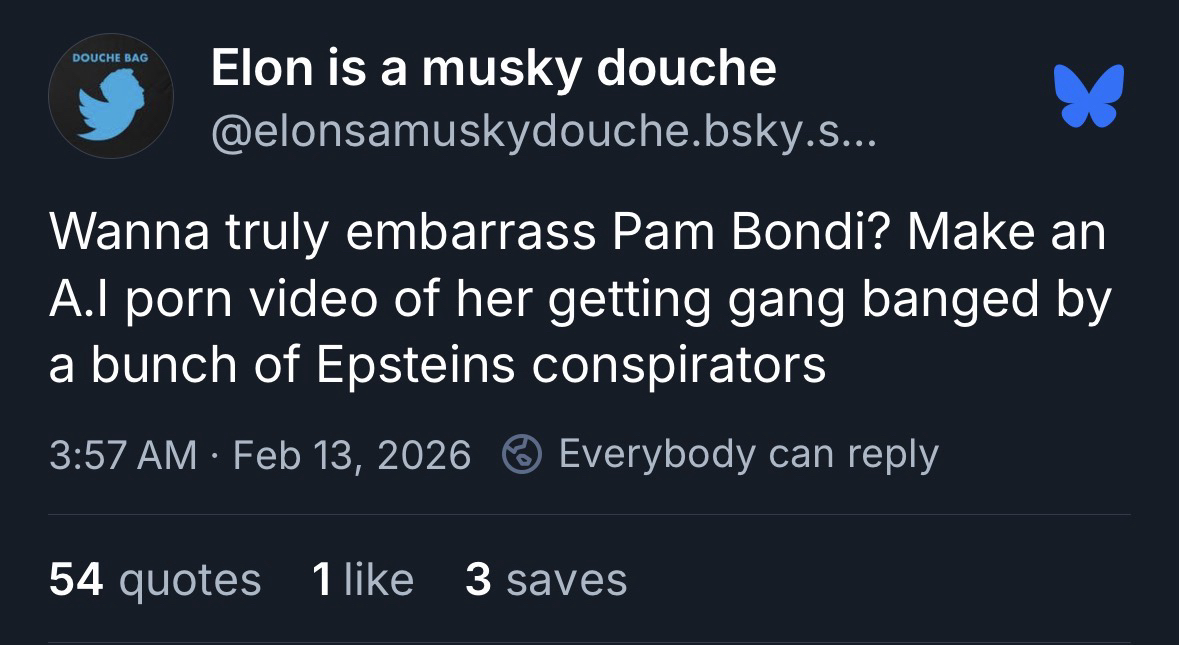Click the 3:57 AM timestamp
Viewport: 1179px width, 645px height.
pyautogui.click(x=123, y=455)
